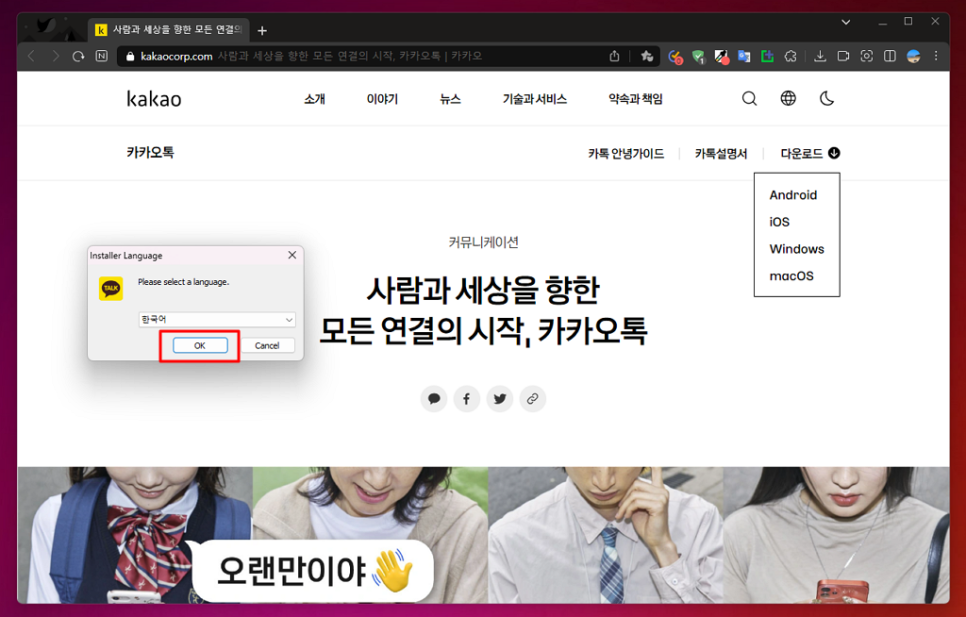The height and width of the screenshot is (617, 966).
Task: Click OK in Installer Language dialog
Action: tap(200, 345)
